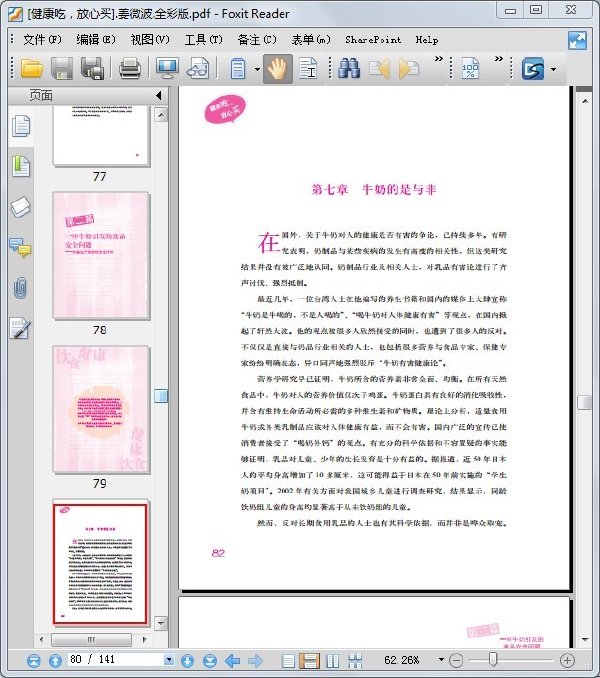Open the Bookmarks panel sidebar icon
The width and height of the screenshot is (600, 678).
click(21, 166)
